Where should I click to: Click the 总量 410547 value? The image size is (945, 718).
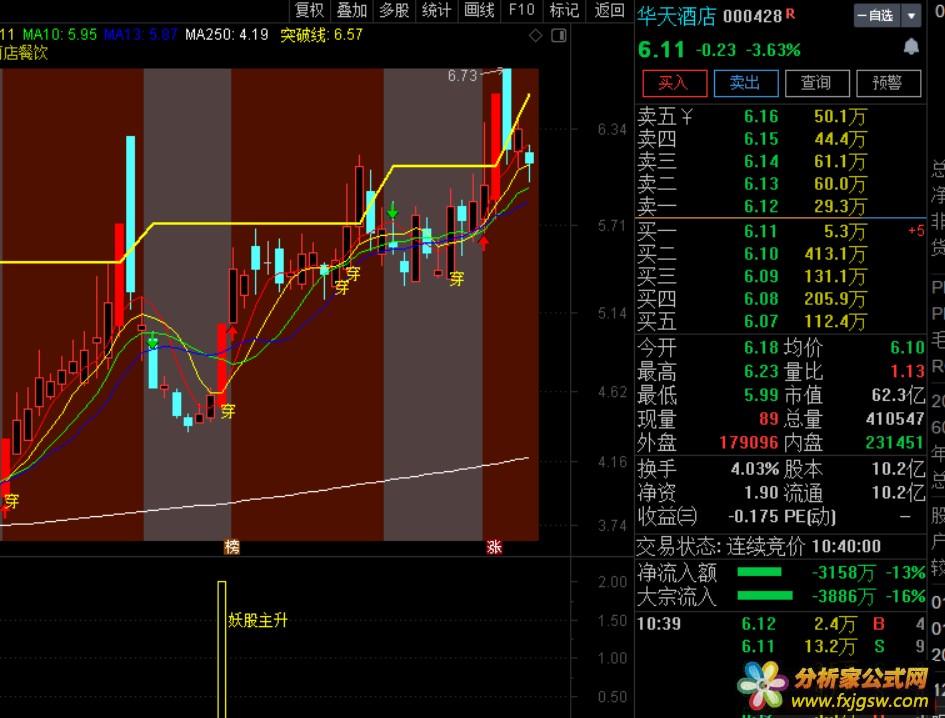point(896,418)
